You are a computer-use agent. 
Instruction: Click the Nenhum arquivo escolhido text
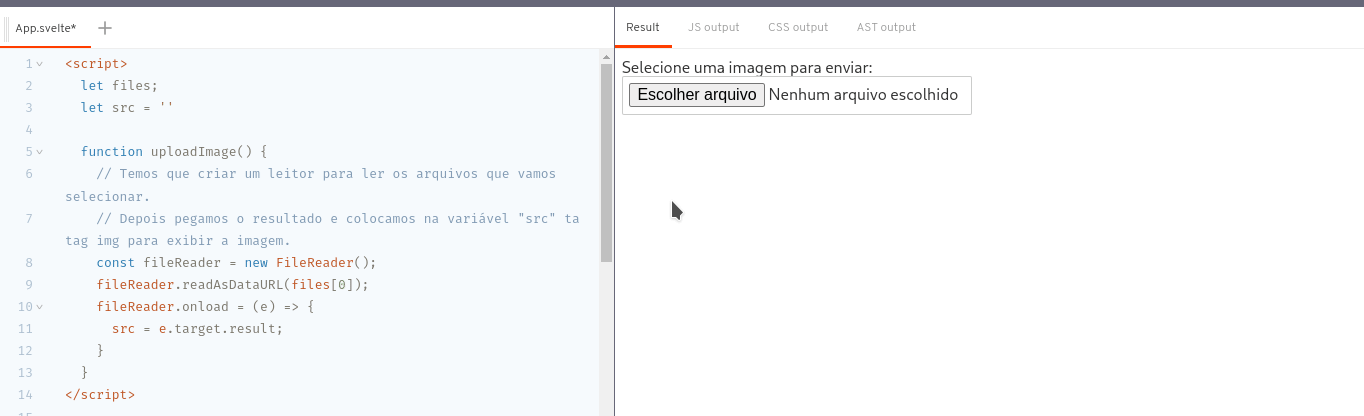point(864,95)
